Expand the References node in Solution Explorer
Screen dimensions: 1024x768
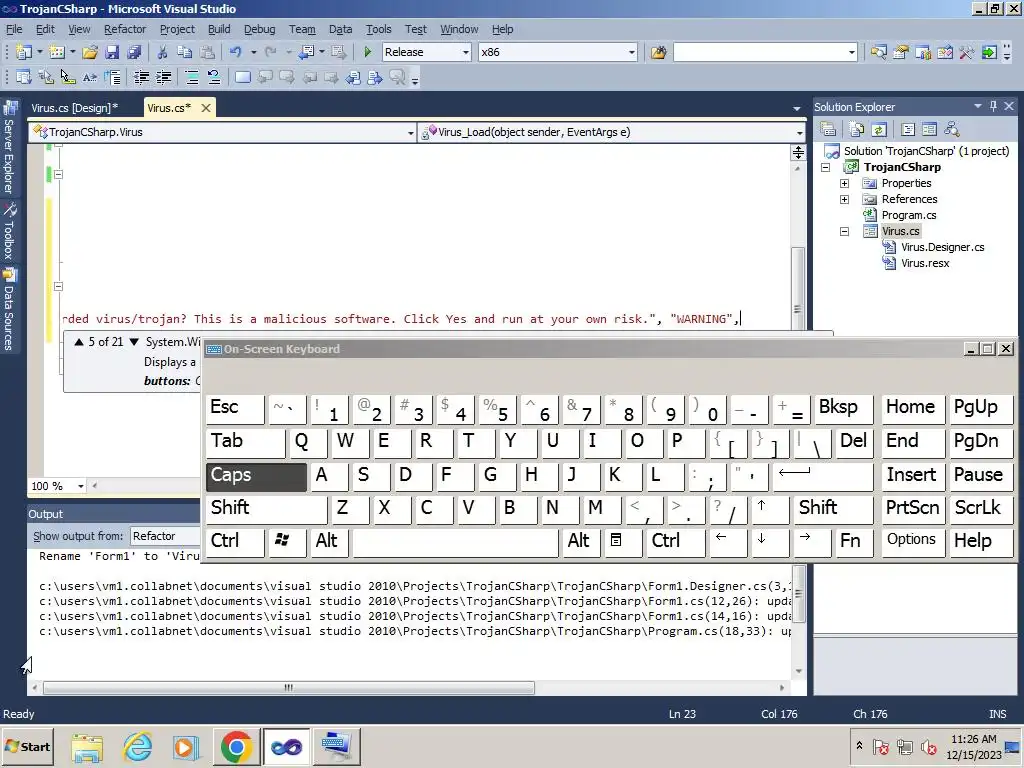(844, 199)
